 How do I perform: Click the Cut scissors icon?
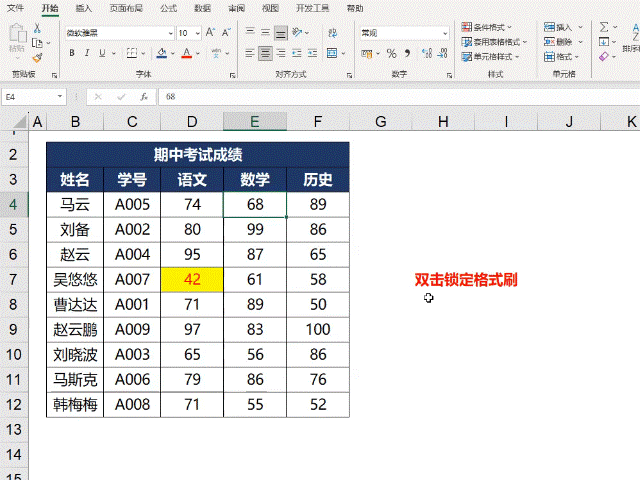point(37,28)
